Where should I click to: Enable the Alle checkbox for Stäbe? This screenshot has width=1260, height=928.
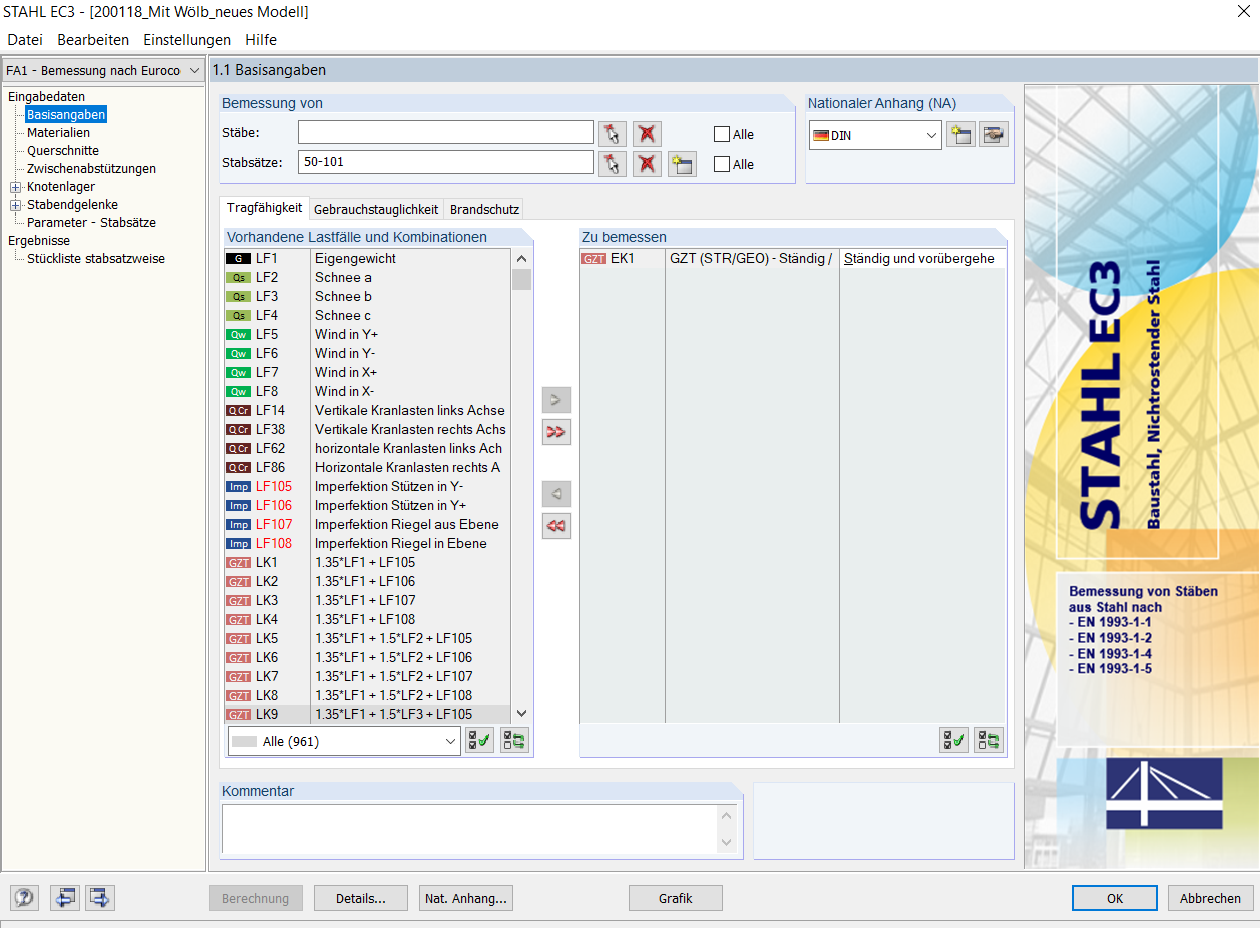click(x=722, y=134)
